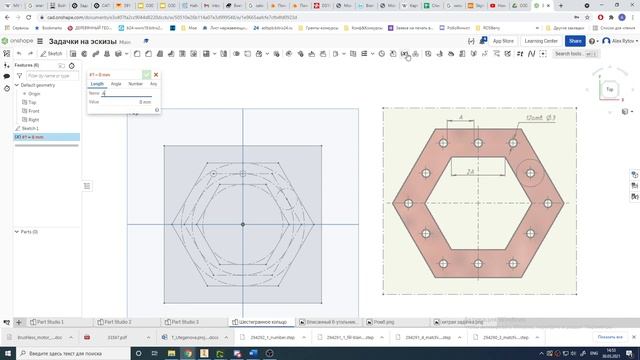The width and height of the screenshot is (640, 360).
Task: Select the Transform tool
Action: [x=259, y=54]
